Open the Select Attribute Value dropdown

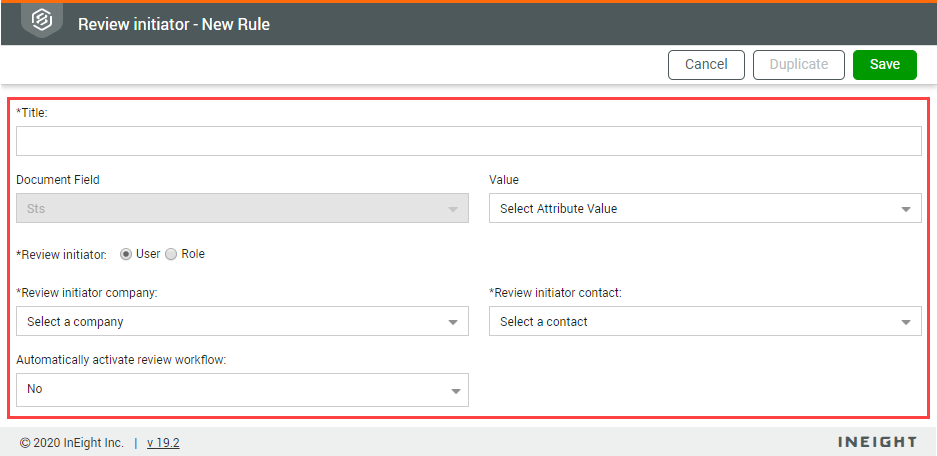tap(704, 209)
